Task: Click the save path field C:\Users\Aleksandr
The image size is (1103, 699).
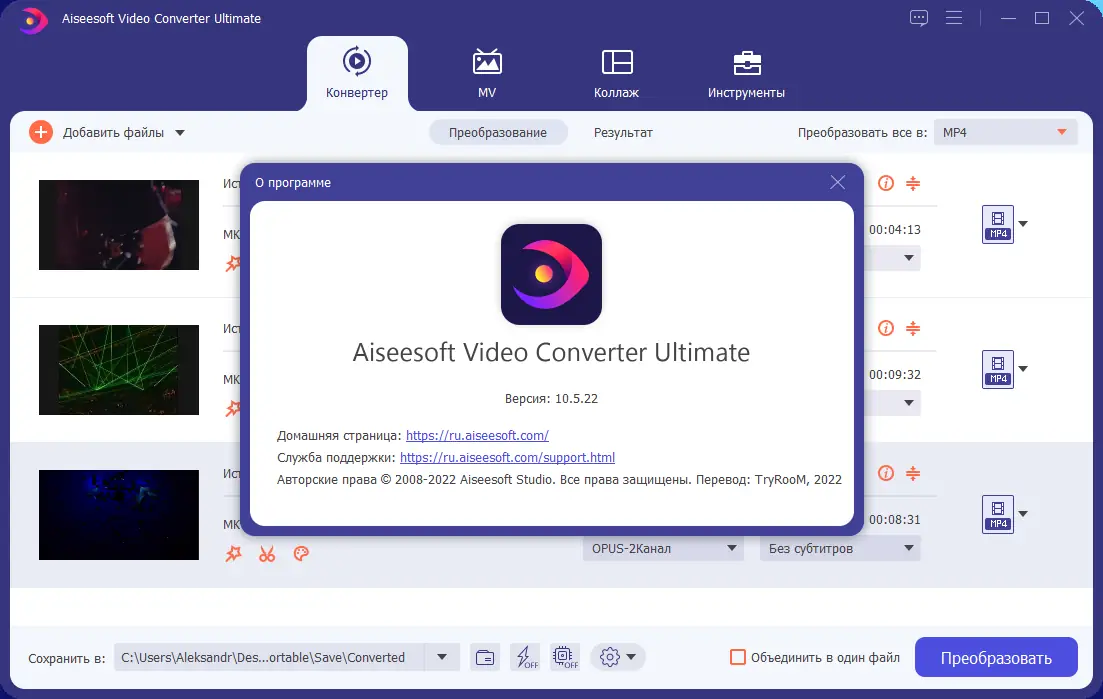Action: coord(269,658)
